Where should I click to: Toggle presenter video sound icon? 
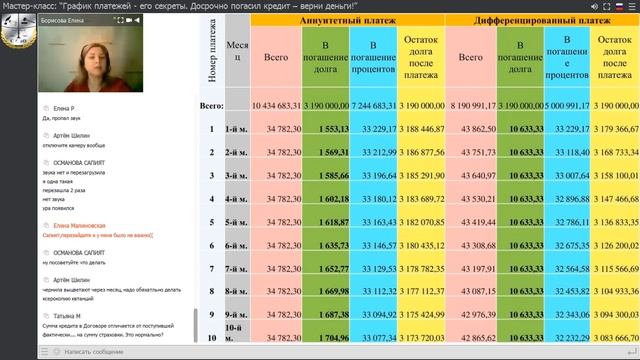(137, 20)
